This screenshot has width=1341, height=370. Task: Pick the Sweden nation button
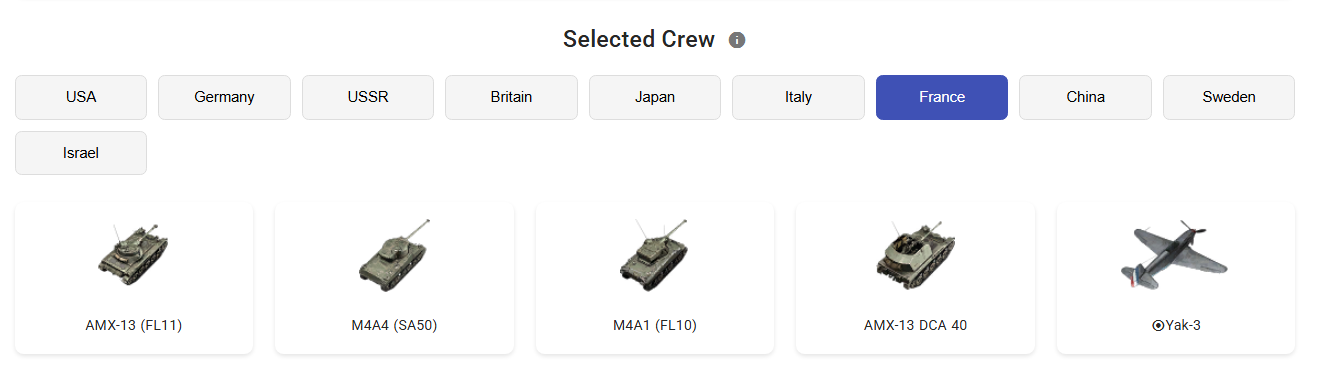coord(1229,97)
